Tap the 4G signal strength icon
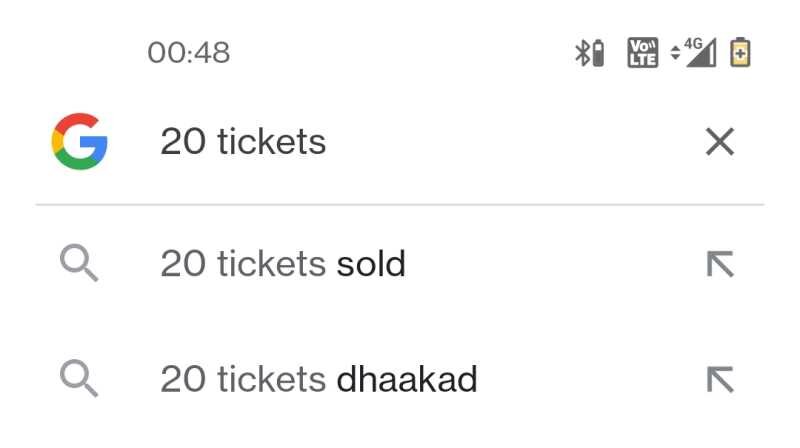This screenshot has width=800, height=448. click(x=701, y=53)
